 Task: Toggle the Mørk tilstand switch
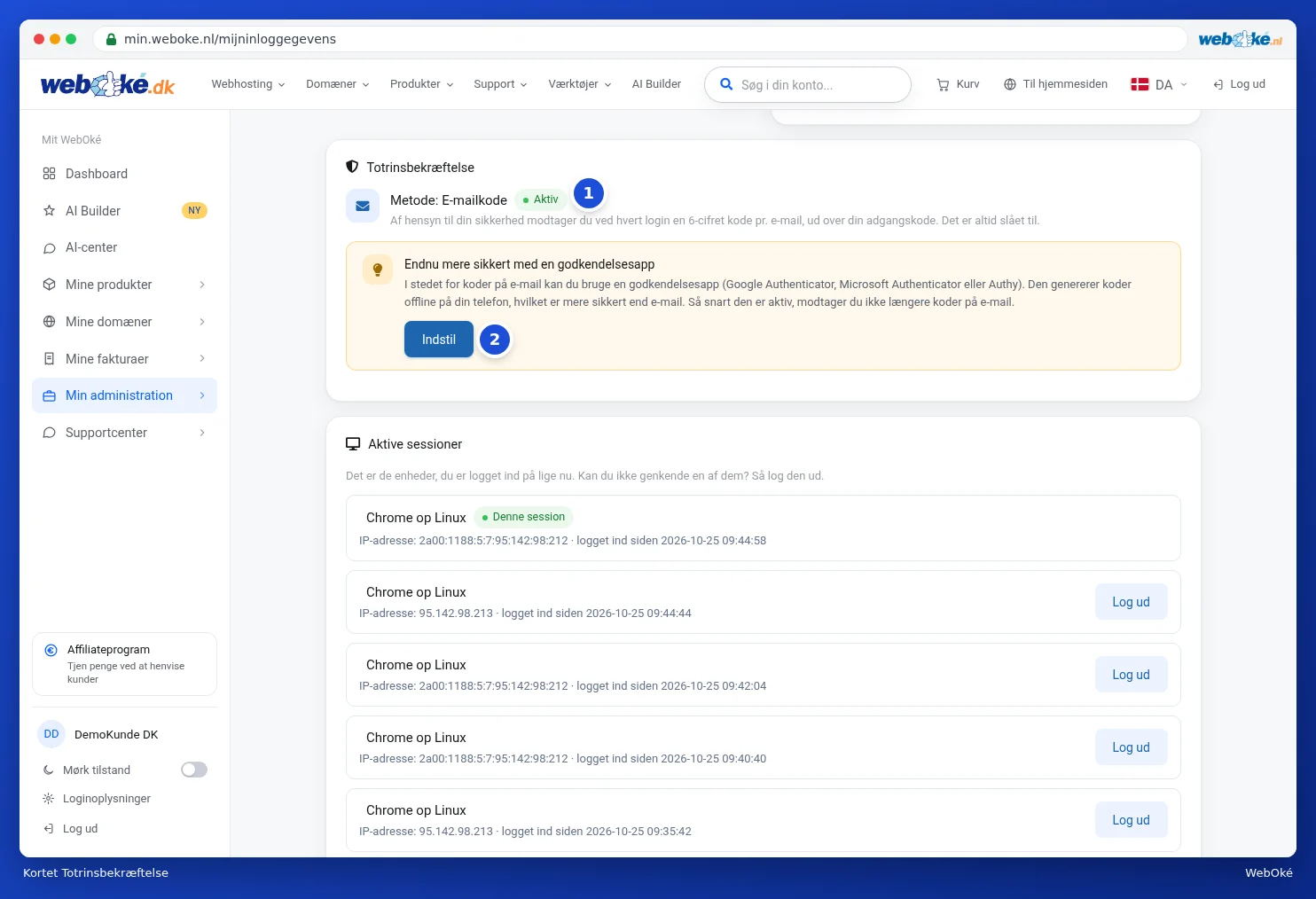(x=194, y=770)
